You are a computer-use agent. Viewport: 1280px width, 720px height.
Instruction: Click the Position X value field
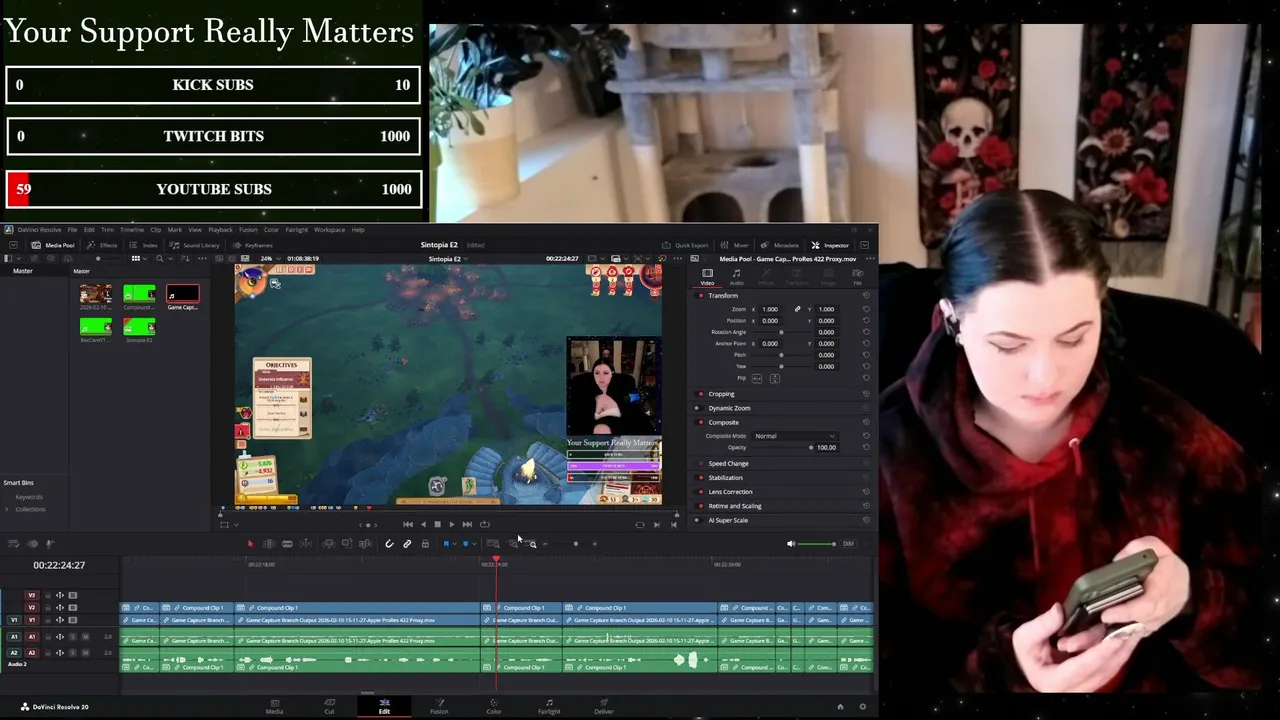[770, 321]
